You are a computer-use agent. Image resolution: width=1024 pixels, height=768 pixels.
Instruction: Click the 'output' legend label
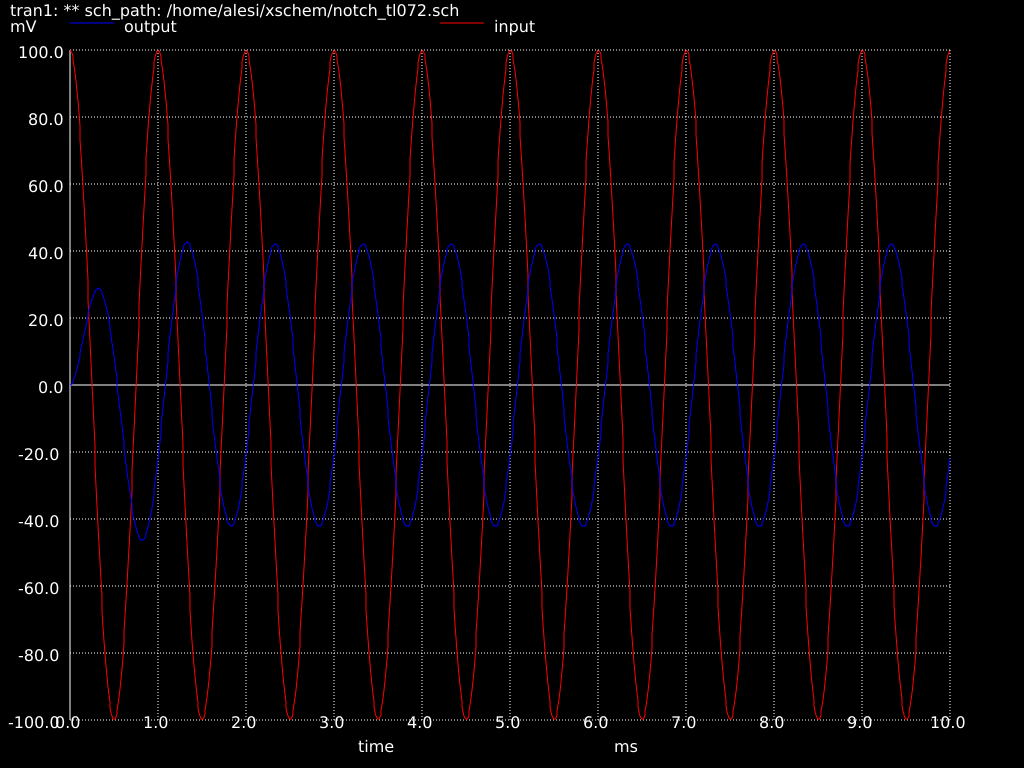[150, 27]
